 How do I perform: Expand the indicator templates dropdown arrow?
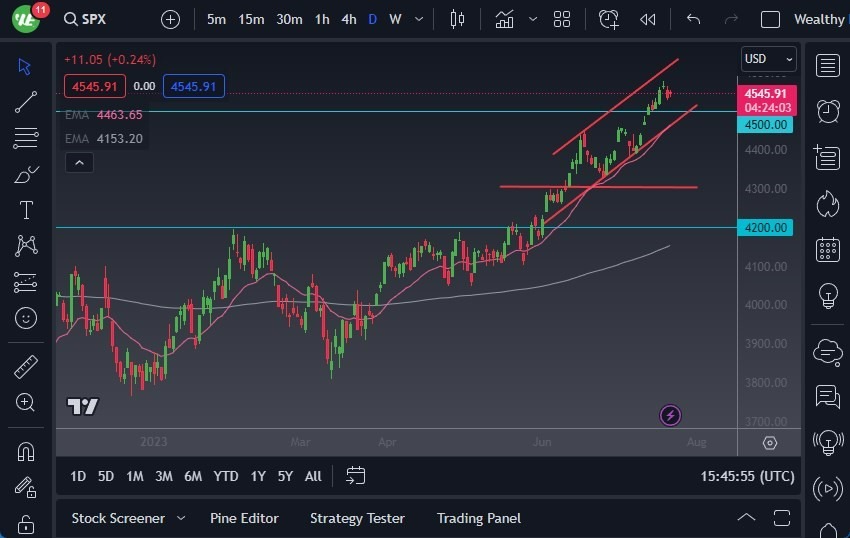tap(533, 20)
